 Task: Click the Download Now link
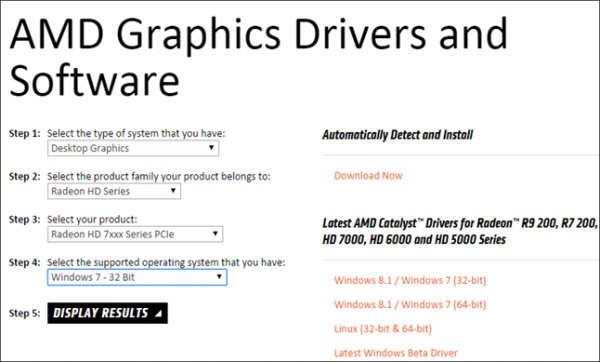[368, 176]
